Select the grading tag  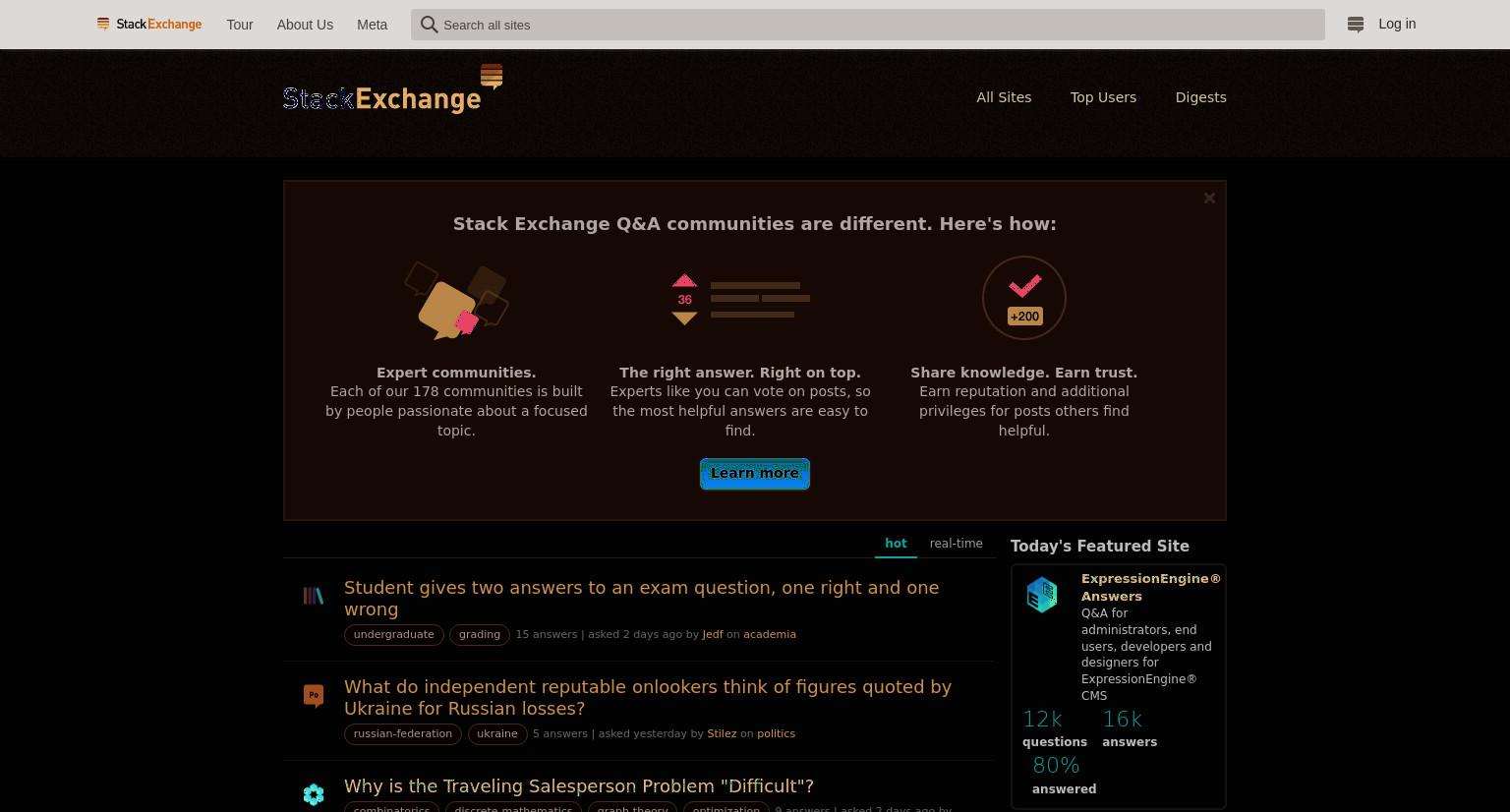[480, 635]
